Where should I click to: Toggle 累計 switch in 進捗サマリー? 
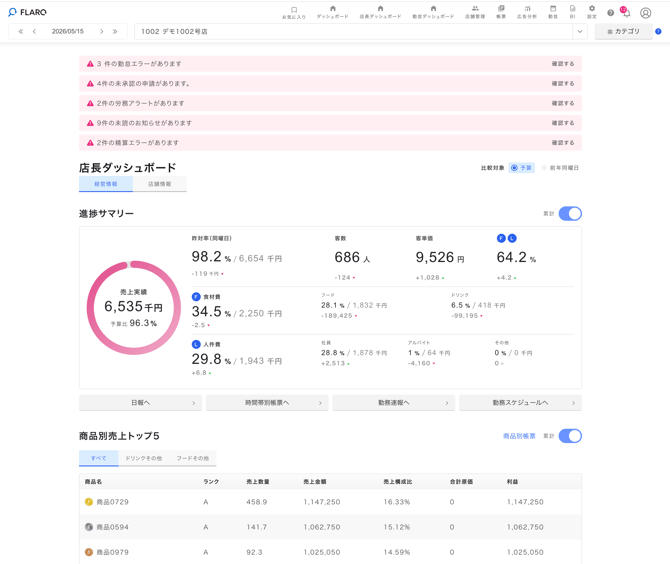pos(570,213)
